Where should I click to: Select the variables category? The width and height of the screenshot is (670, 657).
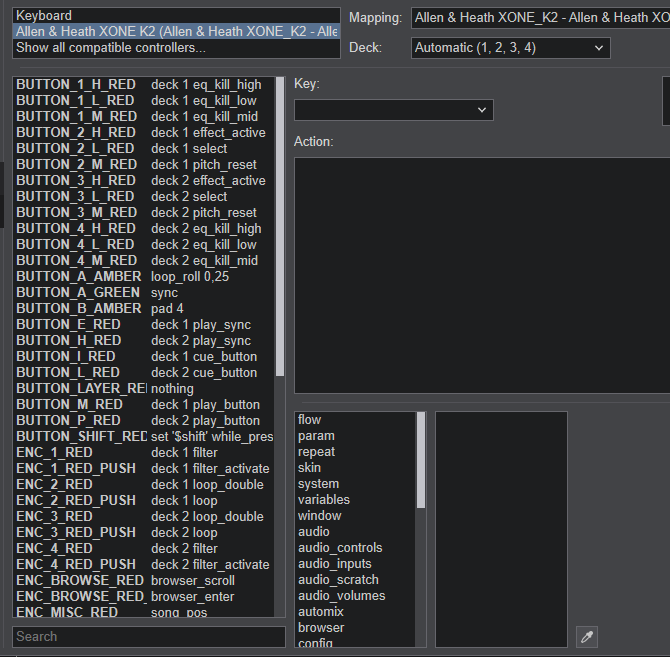tap(356, 500)
